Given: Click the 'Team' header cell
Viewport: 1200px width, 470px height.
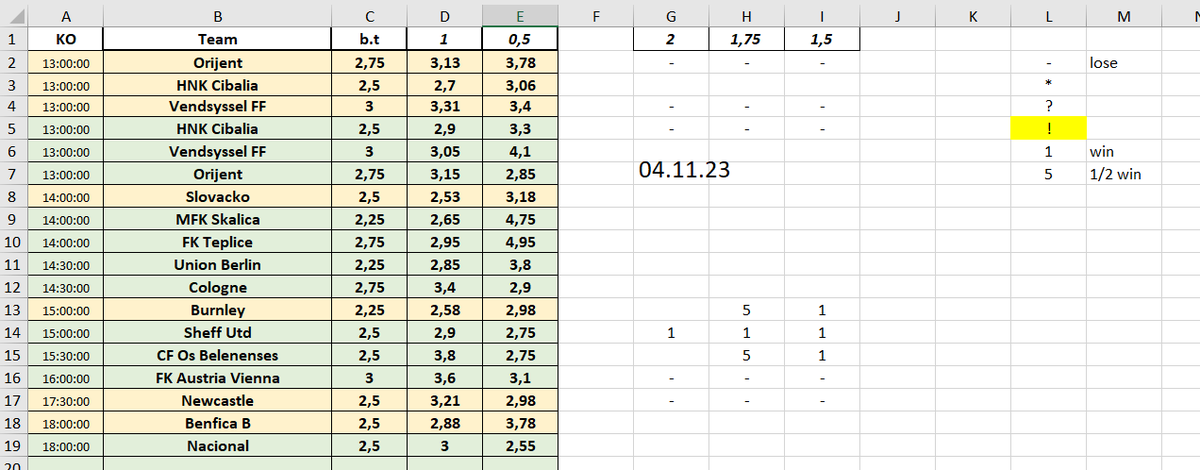Looking at the screenshot, I should (x=217, y=39).
